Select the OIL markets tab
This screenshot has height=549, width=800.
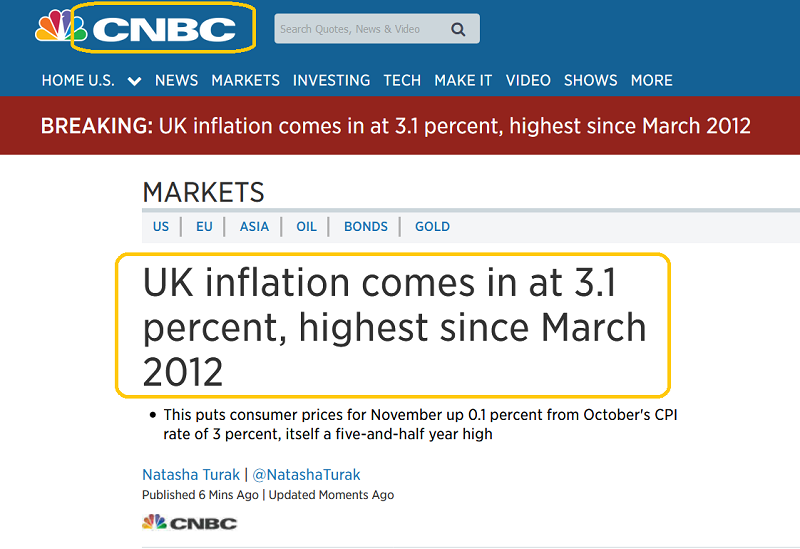(x=306, y=226)
